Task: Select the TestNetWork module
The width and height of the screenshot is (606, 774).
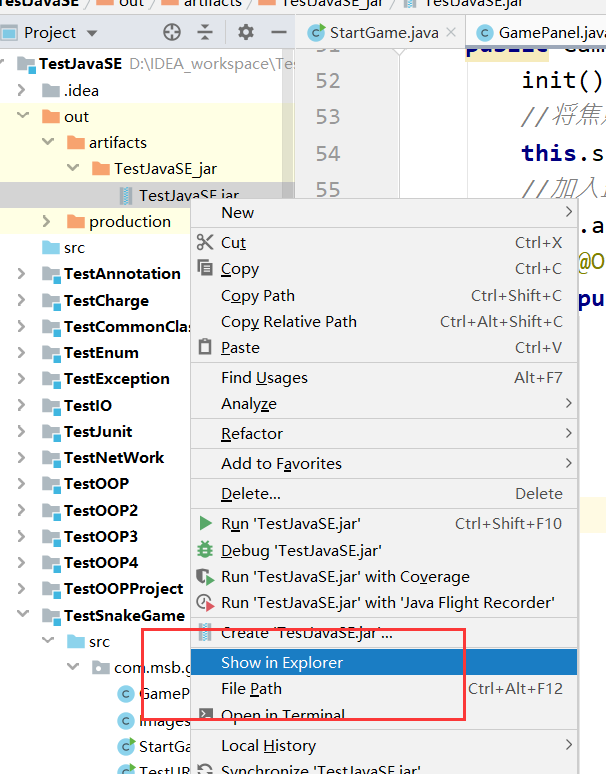Action: coord(114,458)
